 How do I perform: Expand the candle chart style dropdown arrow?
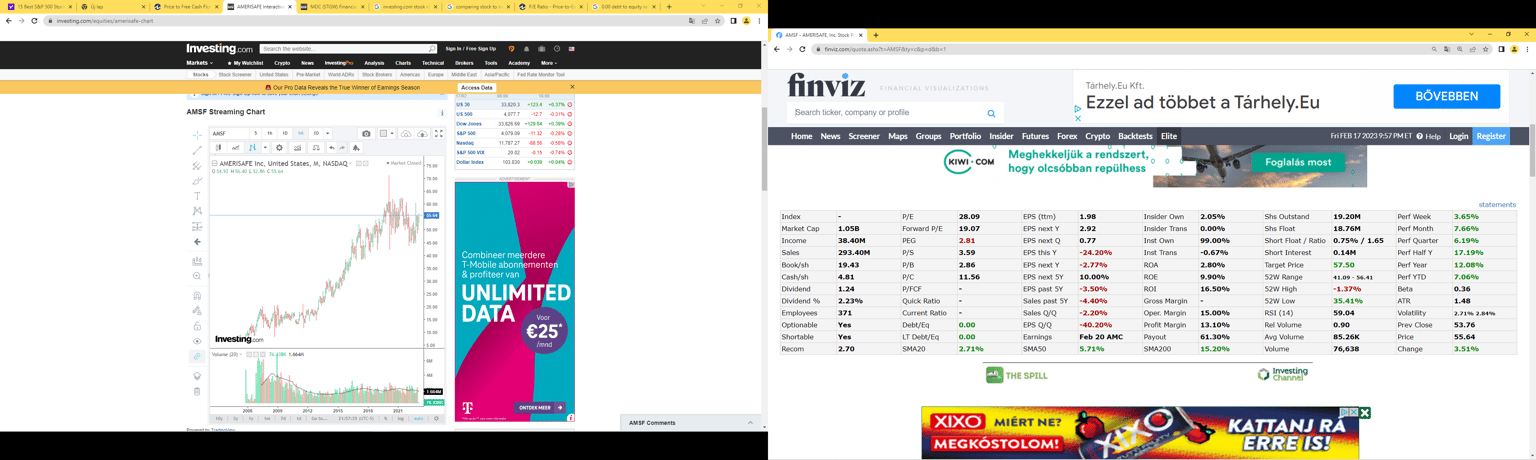coord(265,148)
